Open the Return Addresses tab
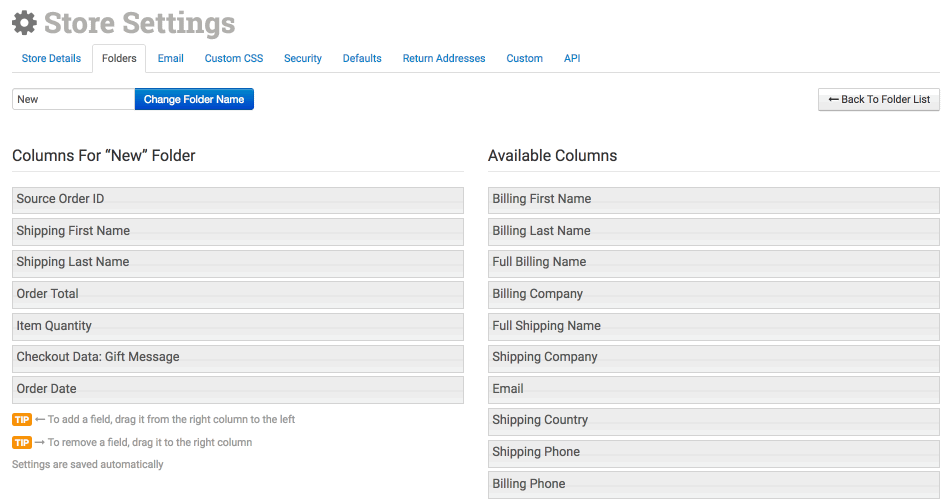949x499 pixels. pyautogui.click(x=444, y=59)
